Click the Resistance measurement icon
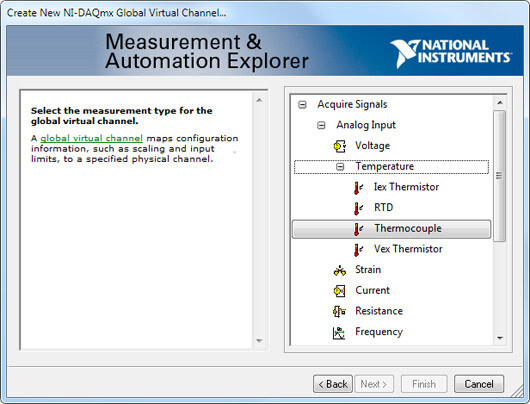This screenshot has width=530, height=404. (339, 311)
